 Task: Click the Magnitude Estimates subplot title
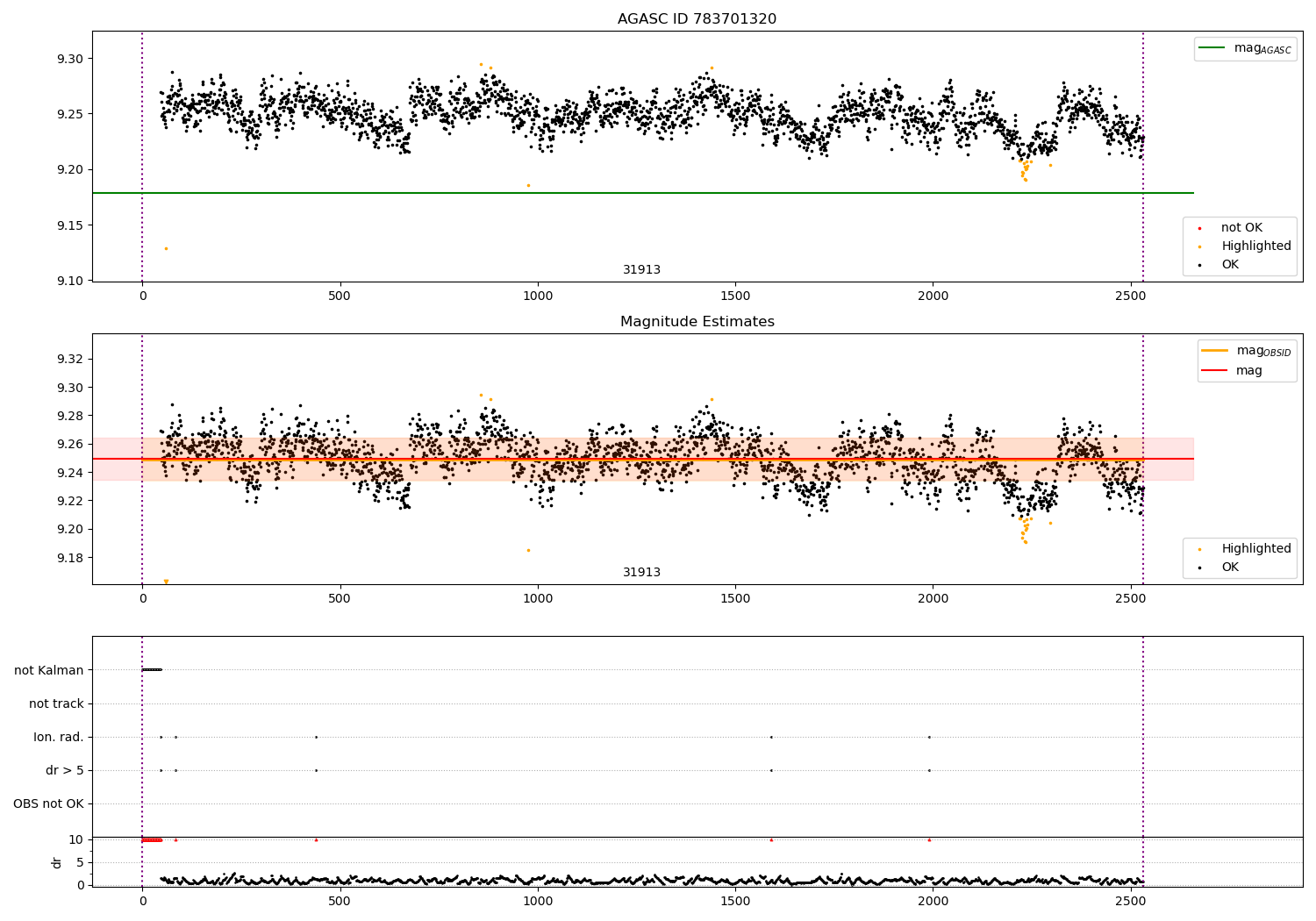tap(697, 322)
